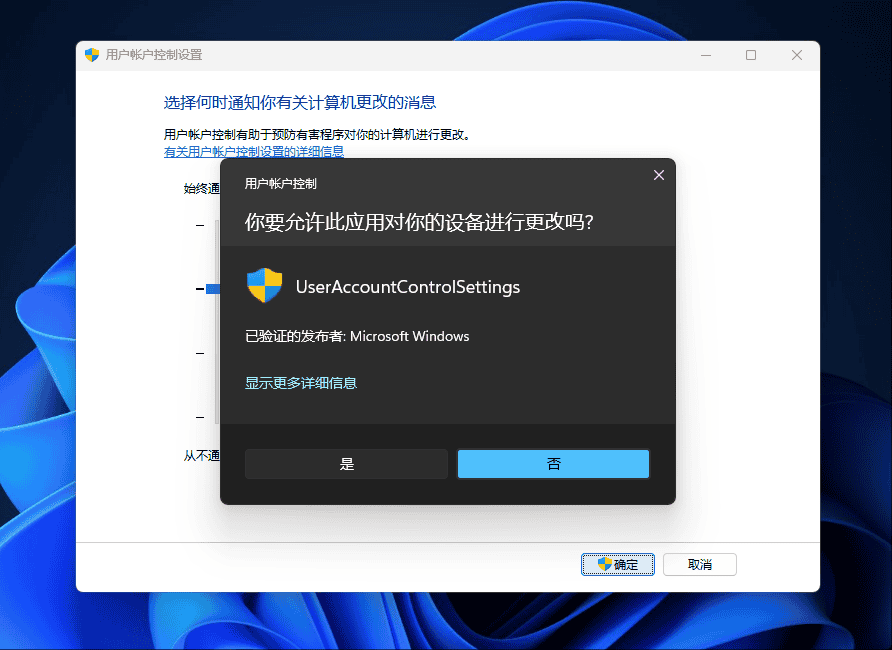Click 是 to allow the changes

click(346, 464)
